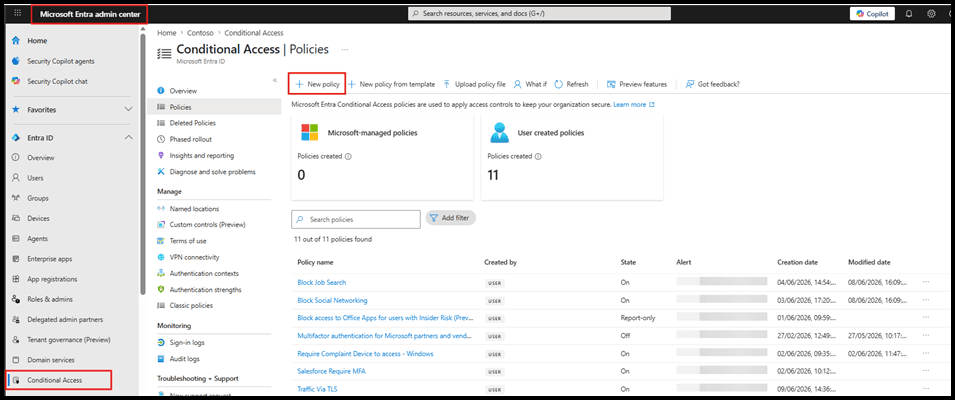Open VPN connectivity
Screen dimensions: 955x400
pos(194,257)
